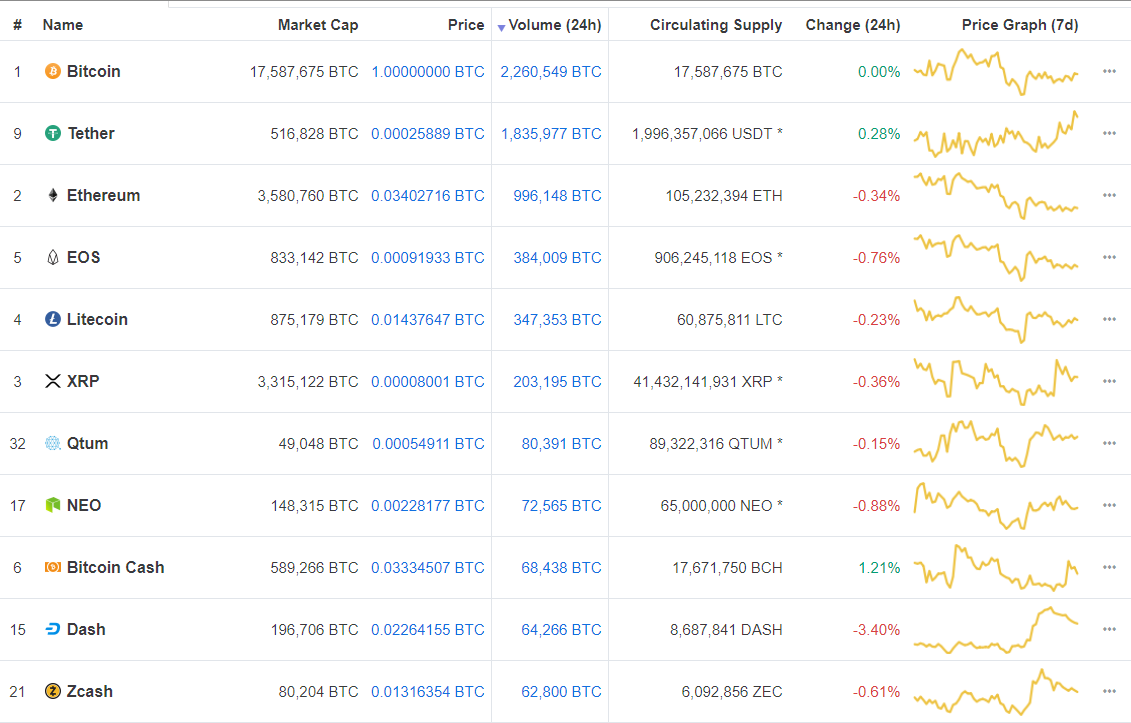Click the Zcash logo icon
This screenshot has height=723, width=1131.
pos(53,692)
